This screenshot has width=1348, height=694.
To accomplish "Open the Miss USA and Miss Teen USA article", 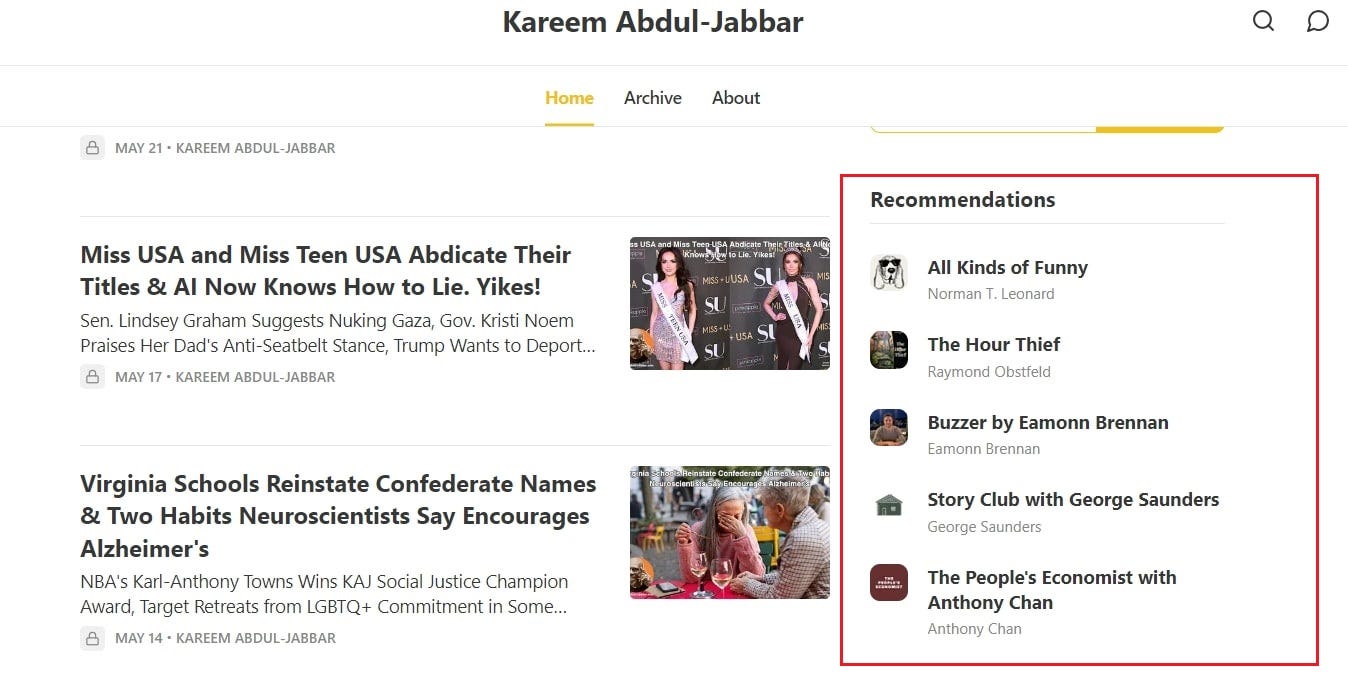I will point(326,271).
